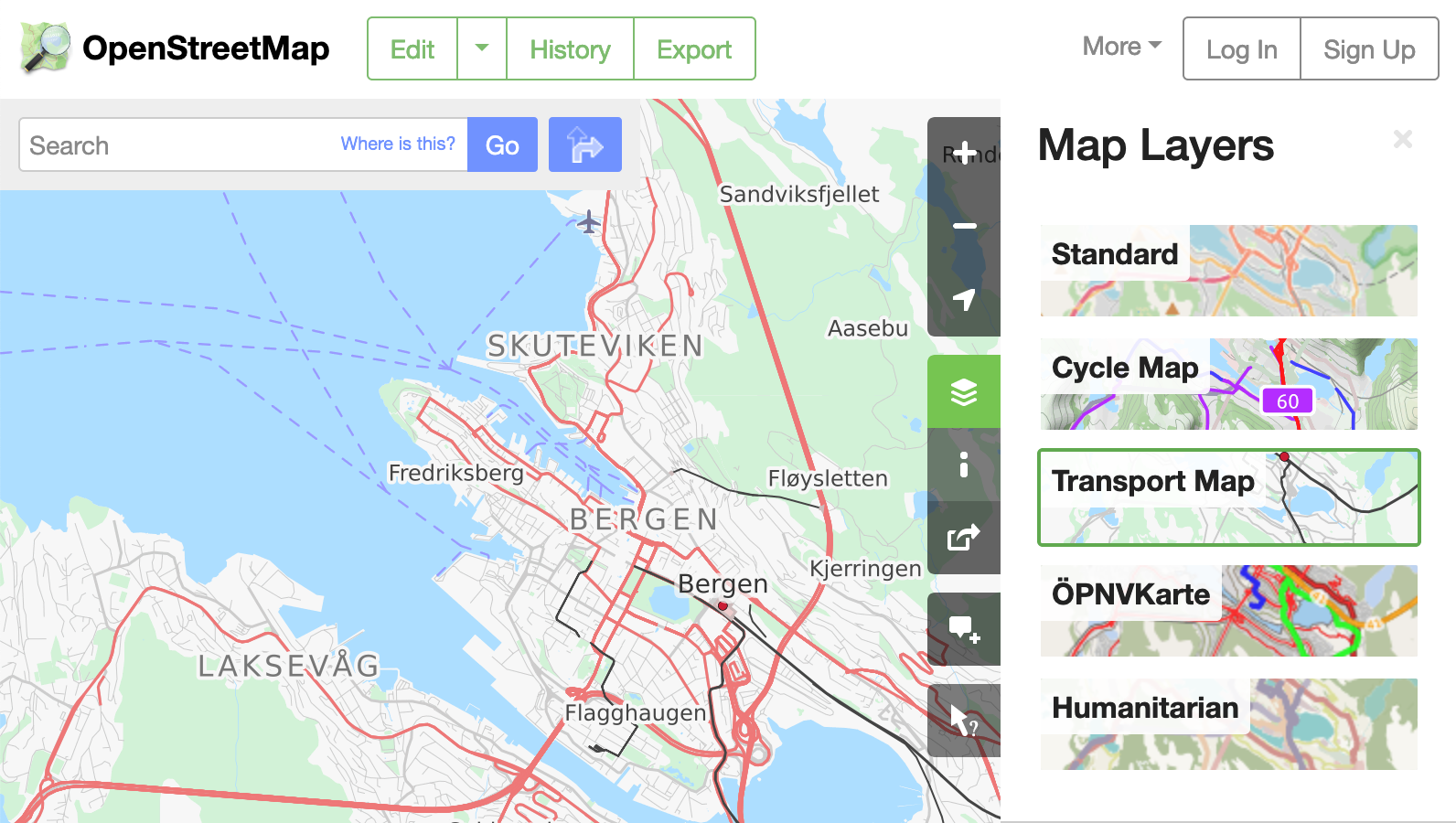Add a note with the speech bubble icon
This screenshot has width=1456, height=823.
pyautogui.click(x=964, y=629)
